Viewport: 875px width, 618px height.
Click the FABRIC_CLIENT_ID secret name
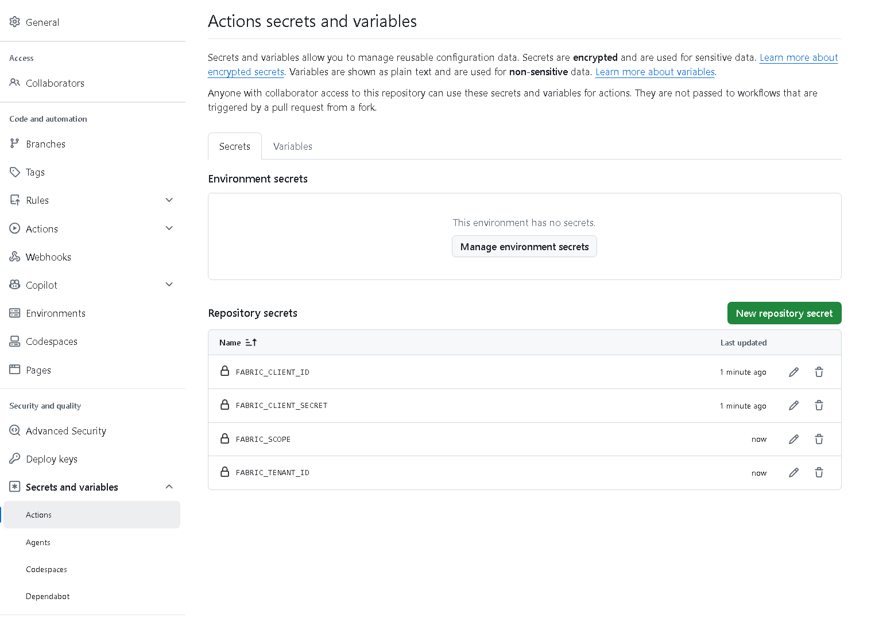coord(272,372)
